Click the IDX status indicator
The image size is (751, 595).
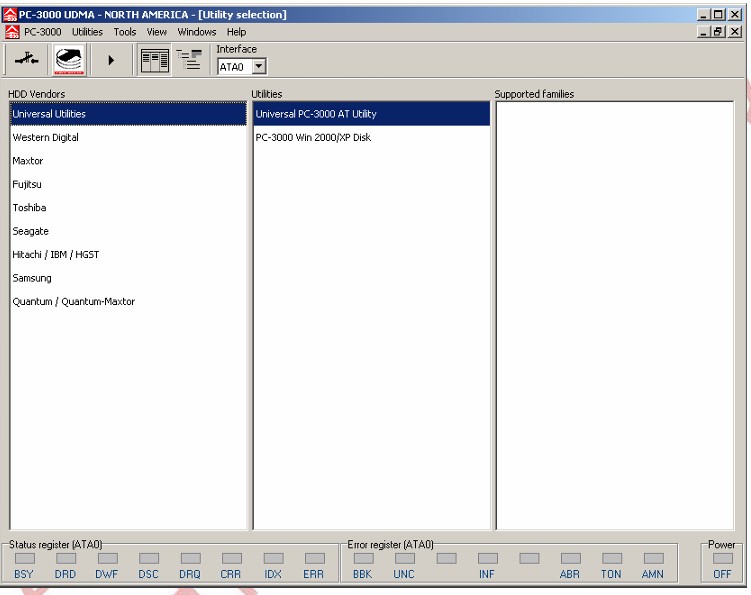pyautogui.click(x=273, y=559)
